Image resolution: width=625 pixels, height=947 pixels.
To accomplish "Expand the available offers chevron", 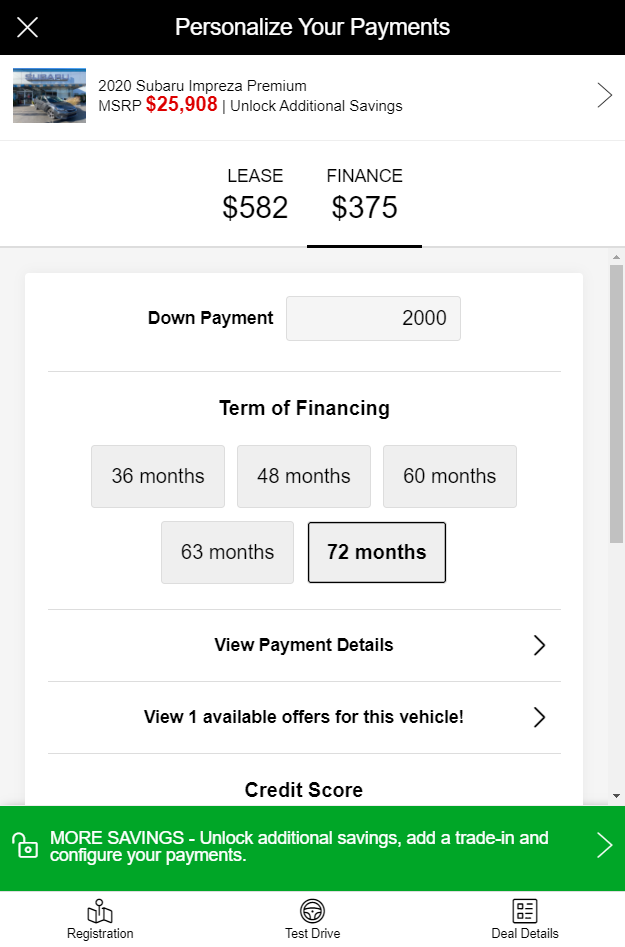I will point(539,717).
